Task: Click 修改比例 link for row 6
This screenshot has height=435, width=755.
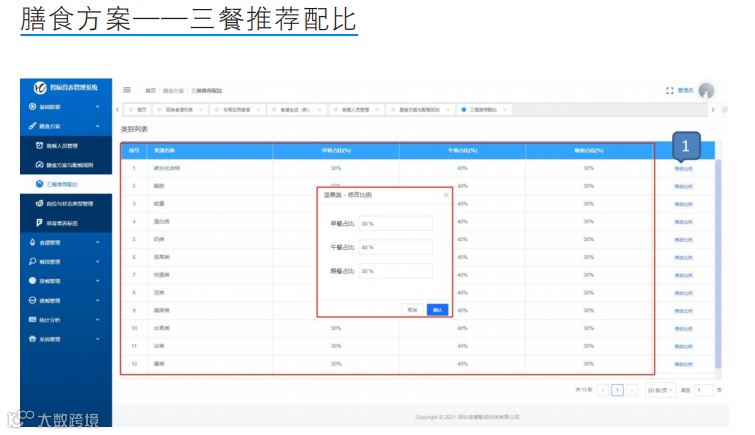Action: [x=683, y=257]
